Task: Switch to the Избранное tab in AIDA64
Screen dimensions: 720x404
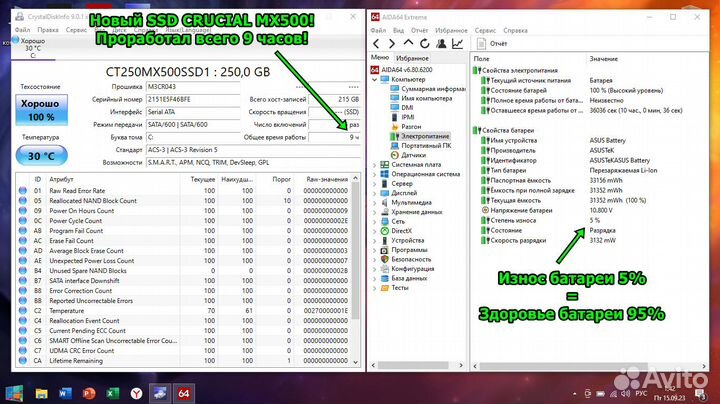Action: pyautogui.click(x=412, y=58)
